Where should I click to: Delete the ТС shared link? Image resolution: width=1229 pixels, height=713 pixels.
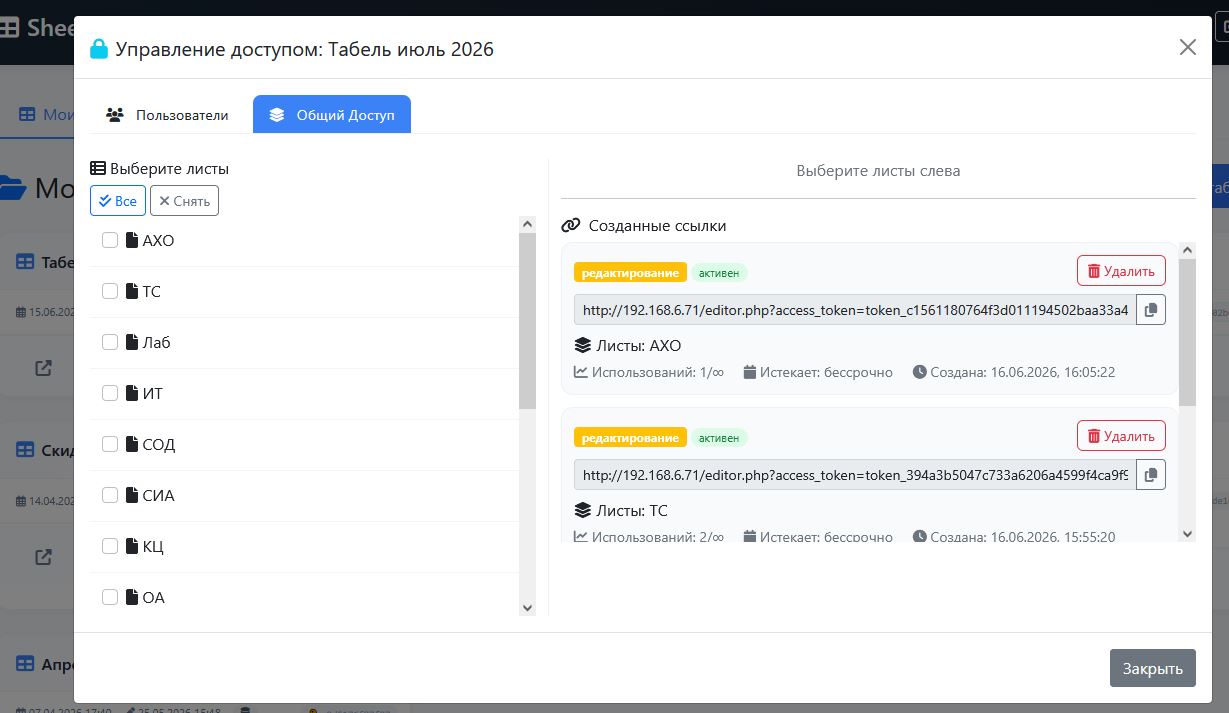1121,436
